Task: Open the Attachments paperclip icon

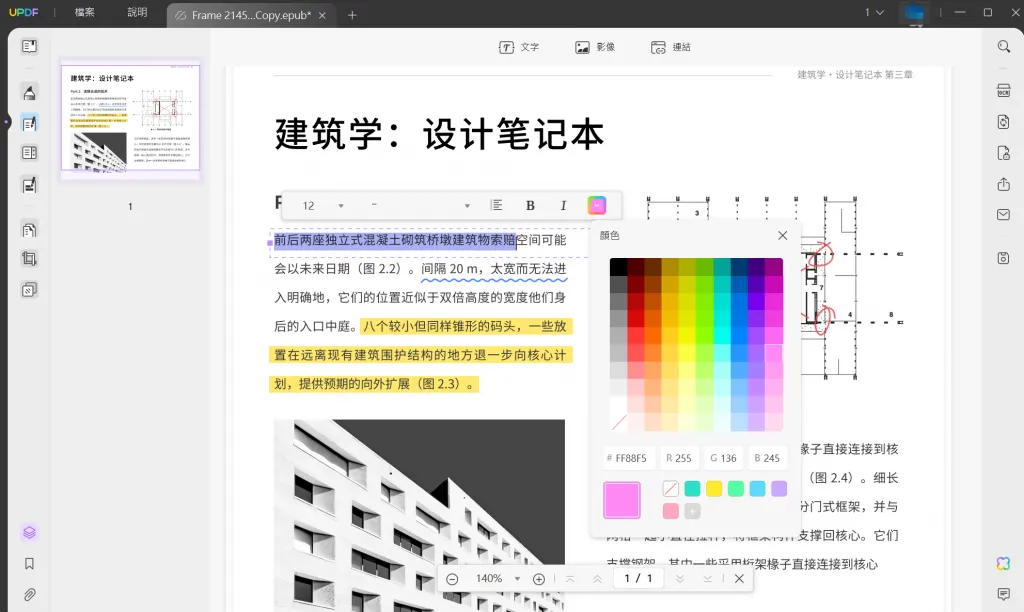Action: (29, 595)
